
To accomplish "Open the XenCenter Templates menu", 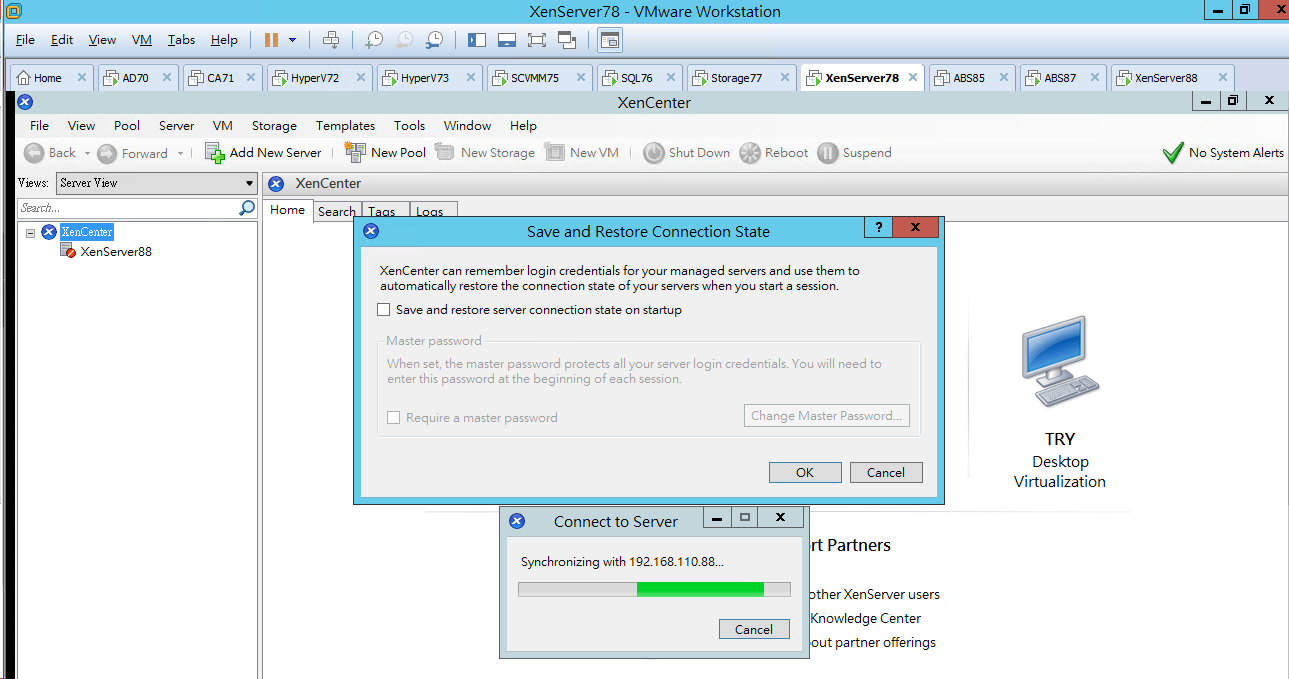I will pyautogui.click(x=345, y=126).
